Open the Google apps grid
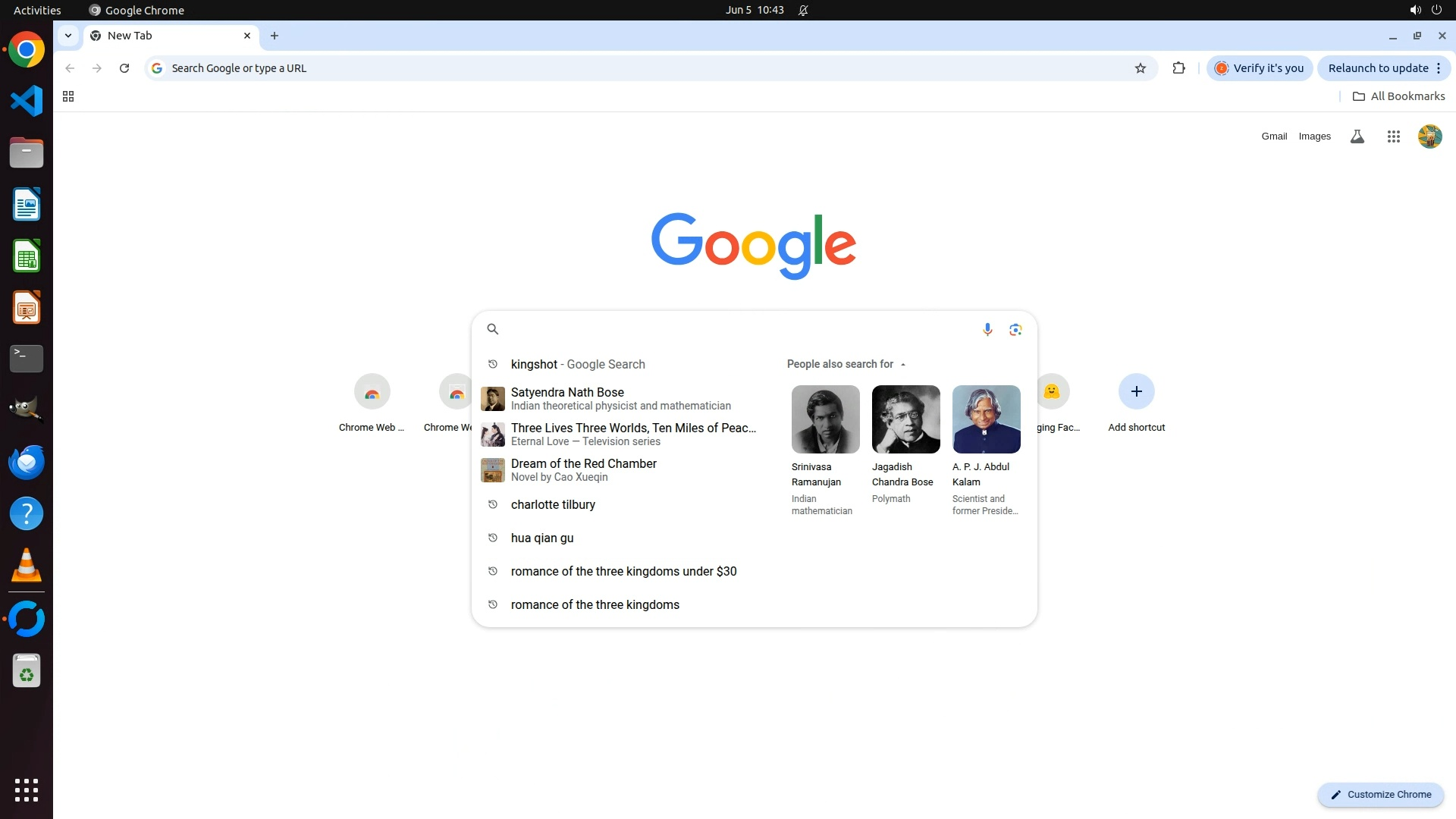 pos(1393,136)
